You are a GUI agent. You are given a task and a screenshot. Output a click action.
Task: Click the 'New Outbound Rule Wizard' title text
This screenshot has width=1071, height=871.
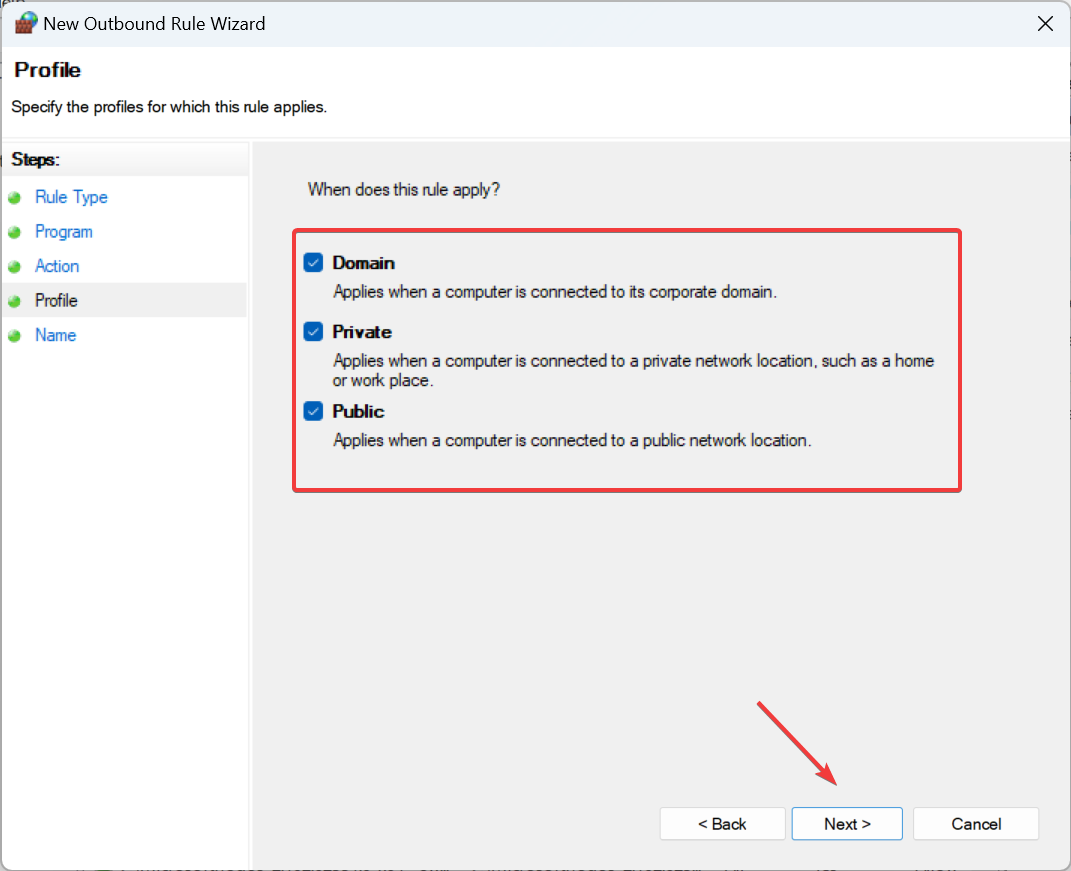(154, 24)
